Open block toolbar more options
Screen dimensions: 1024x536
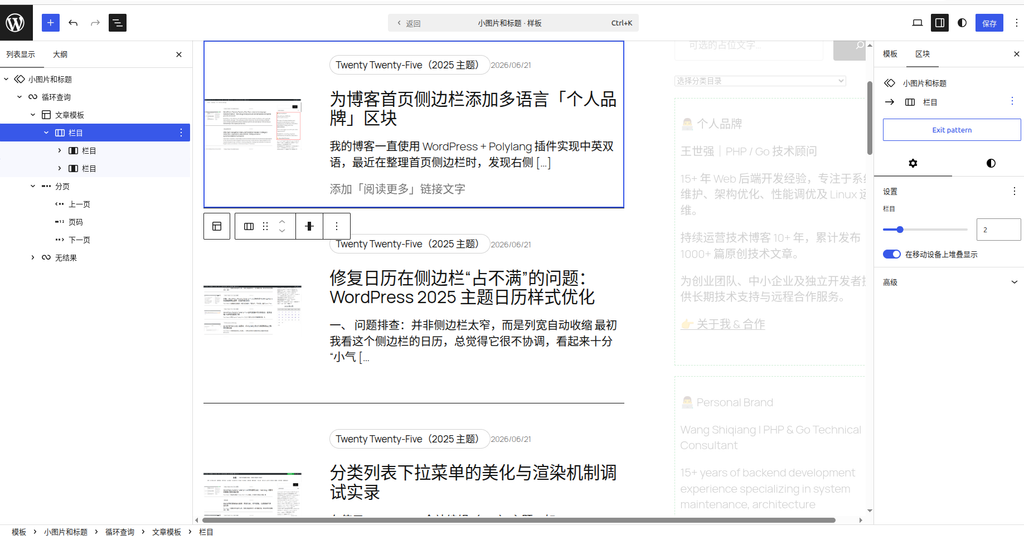(x=336, y=226)
